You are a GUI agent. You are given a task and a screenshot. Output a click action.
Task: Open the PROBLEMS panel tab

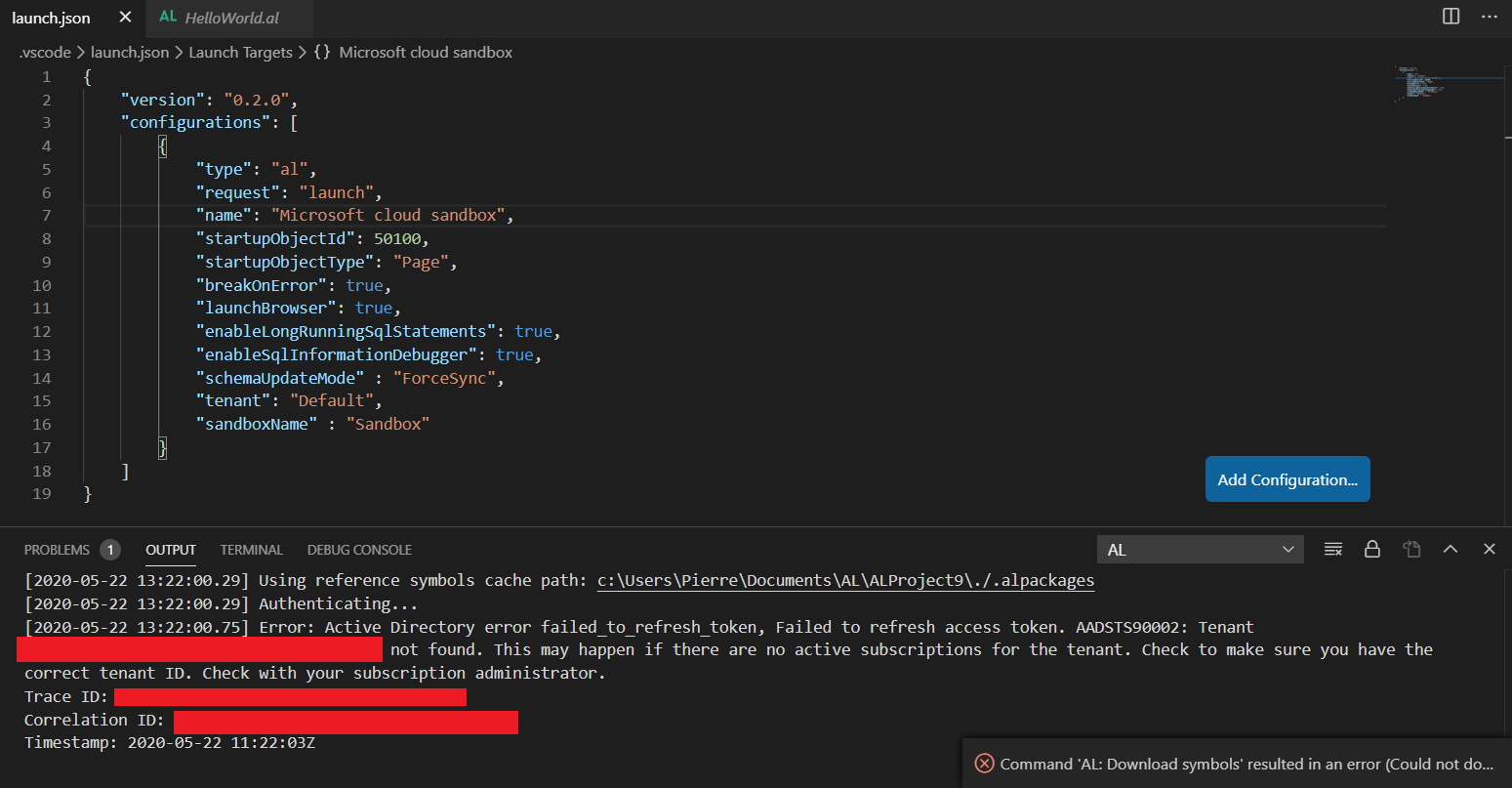[71, 550]
